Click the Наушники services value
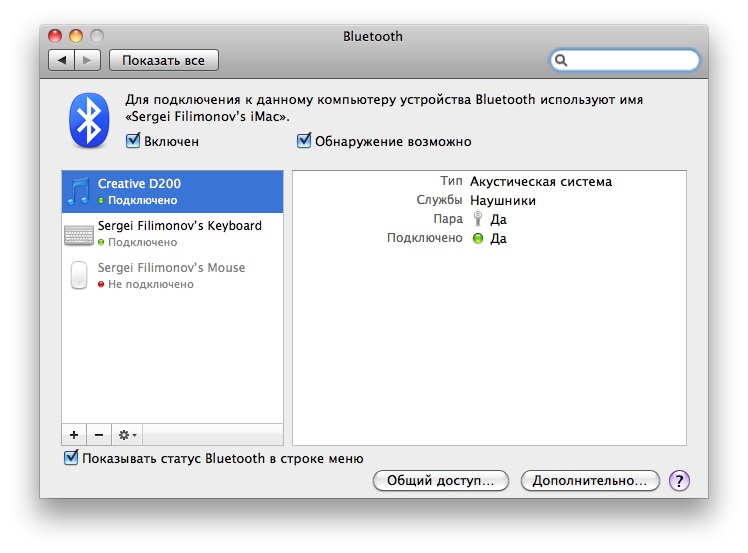Viewport: 748px width, 553px height. [503, 200]
